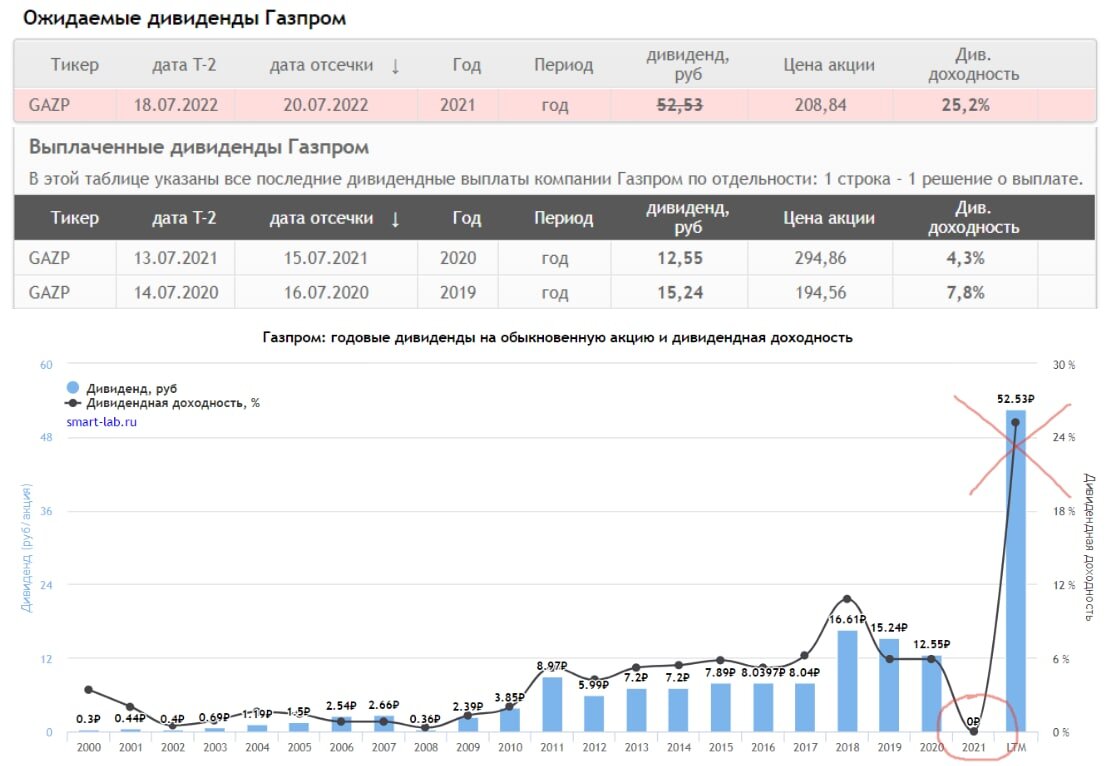Click the sort arrow in the dark paid dividends header

pyautogui.click(x=395, y=219)
